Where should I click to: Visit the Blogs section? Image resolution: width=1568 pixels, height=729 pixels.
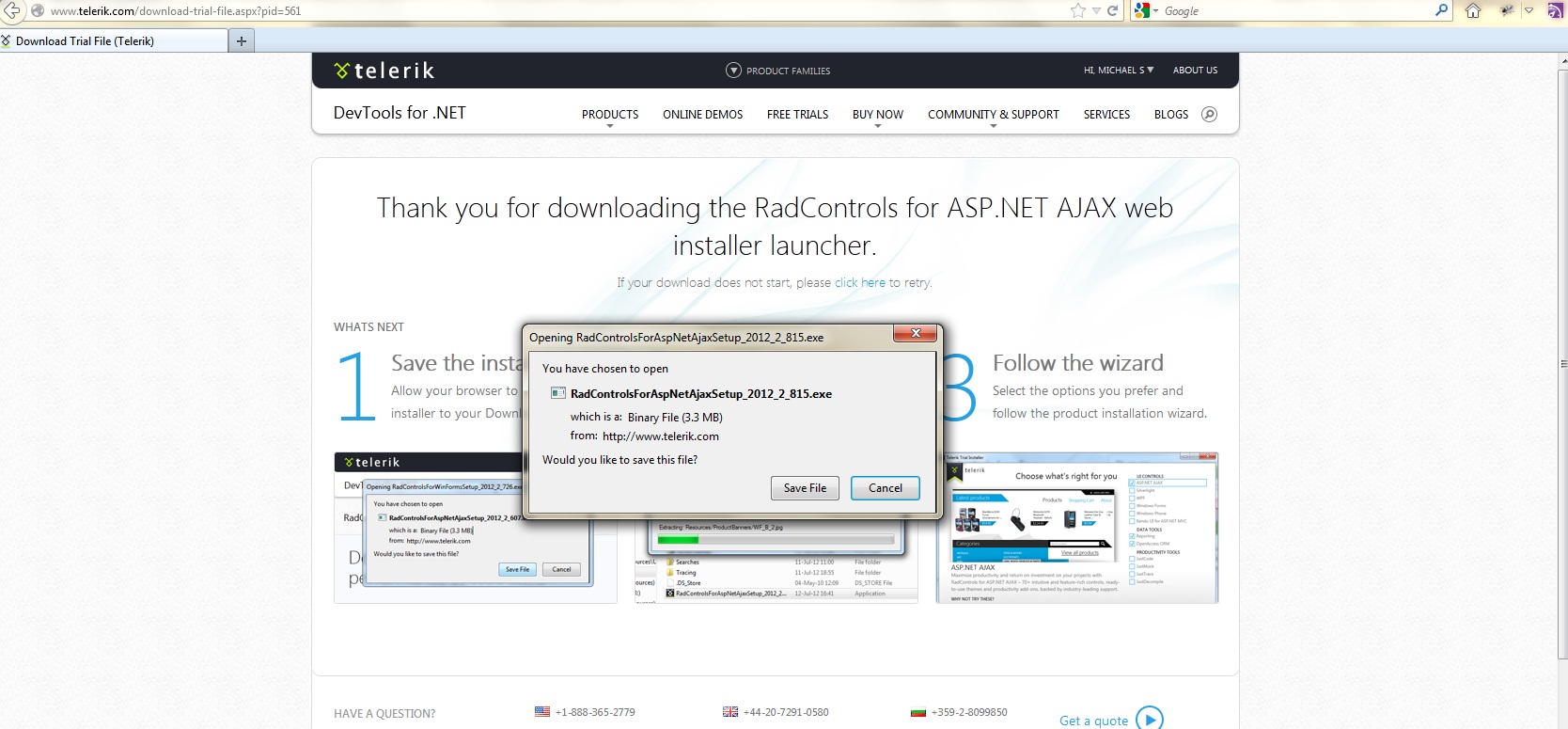click(1171, 115)
